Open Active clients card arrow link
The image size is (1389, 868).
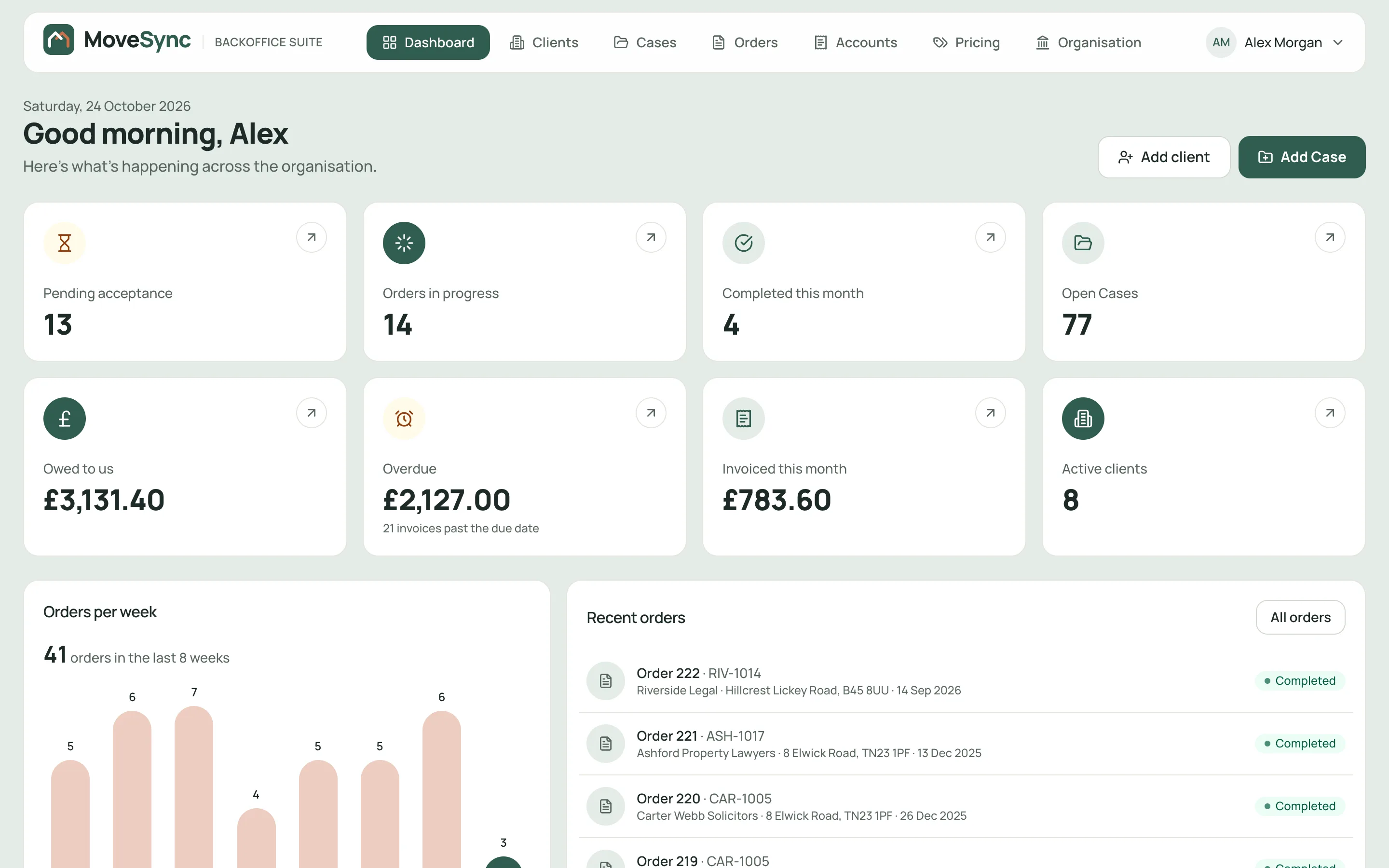(1330, 413)
